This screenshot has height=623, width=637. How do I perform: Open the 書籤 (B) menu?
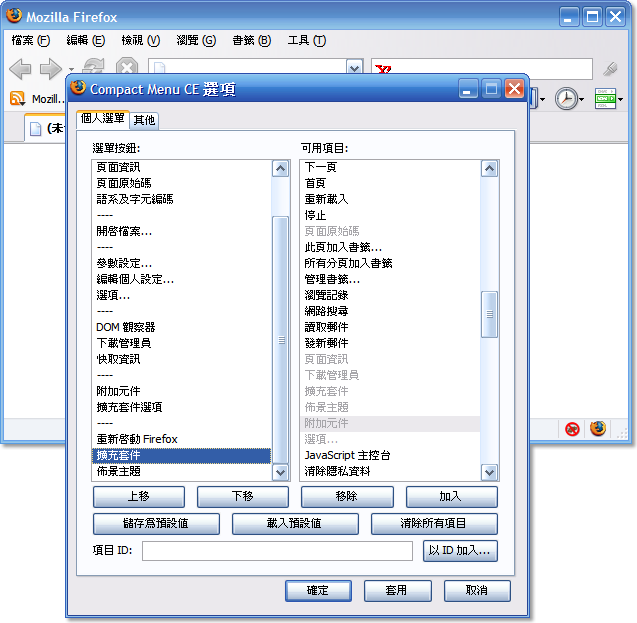click(x=251, y=41)
